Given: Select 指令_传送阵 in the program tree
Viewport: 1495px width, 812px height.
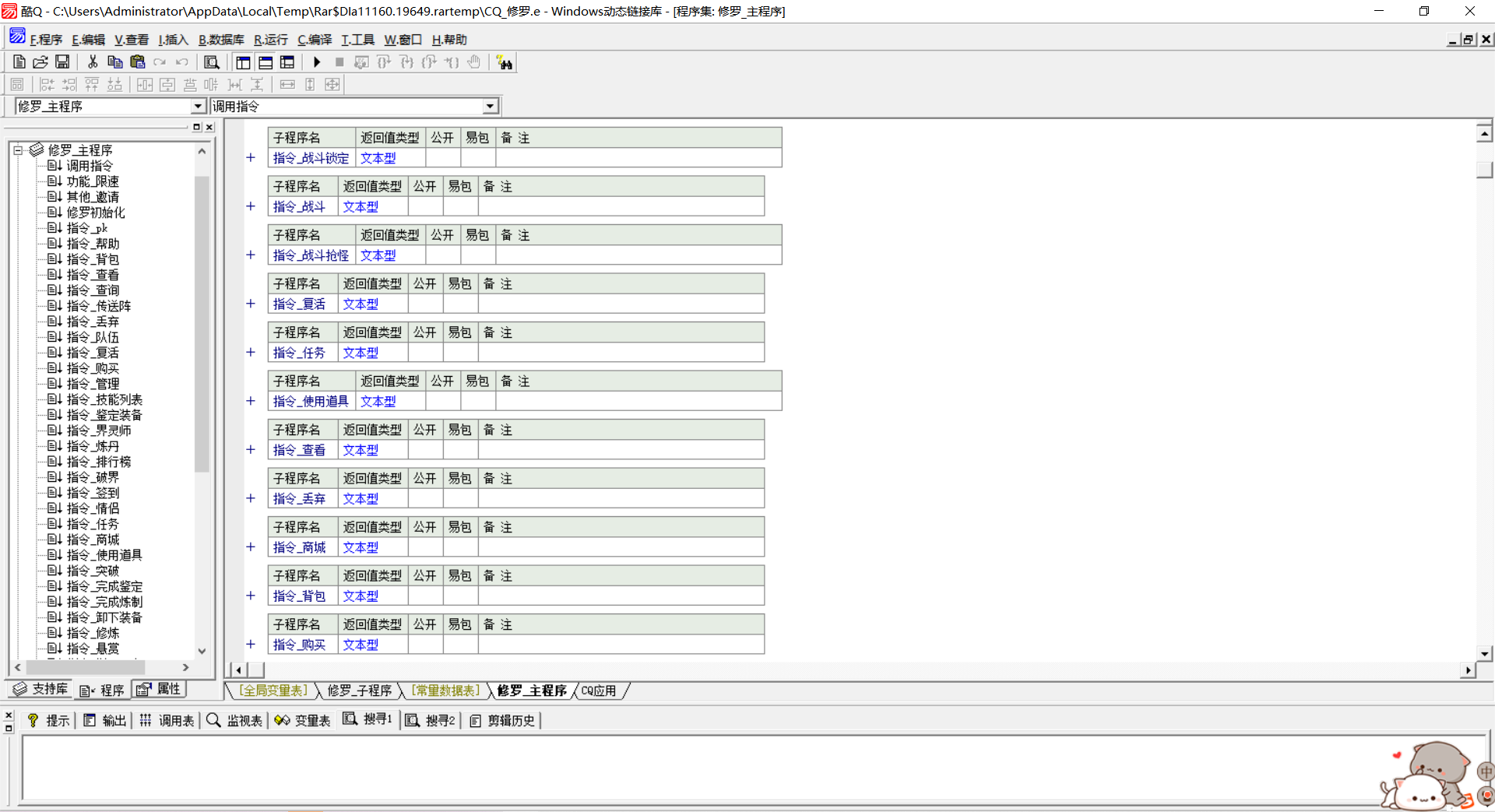Looking at the screenshot, I should click(x=98, y=306).
